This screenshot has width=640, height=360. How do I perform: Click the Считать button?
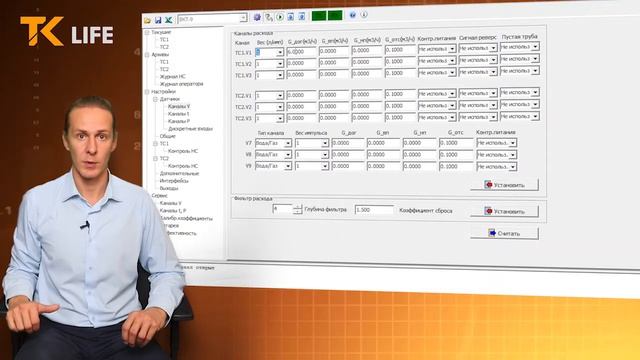coord(504,233)
